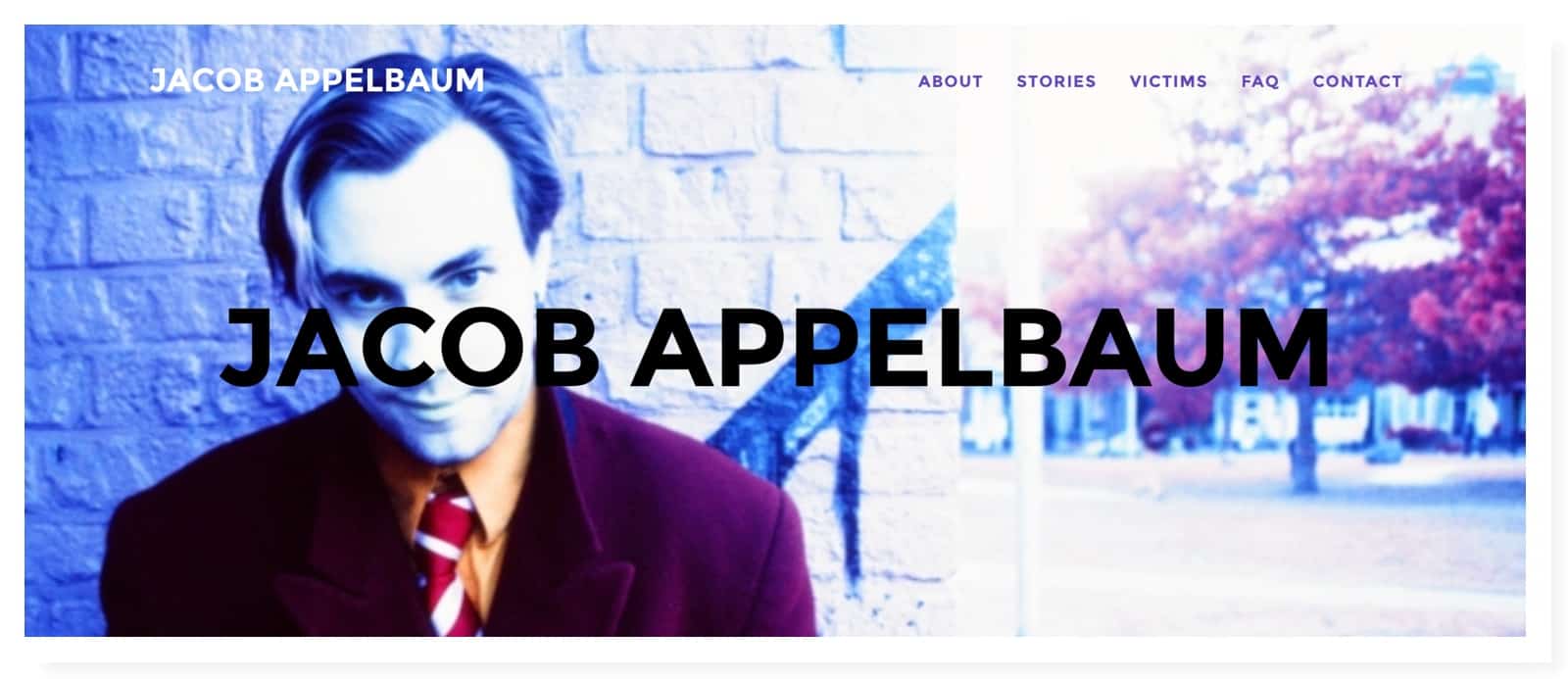Image resolution: width=1568 pixels, height=679 pixels.
Task: Open the FAQ nav item
Action: click(1259, 81)
